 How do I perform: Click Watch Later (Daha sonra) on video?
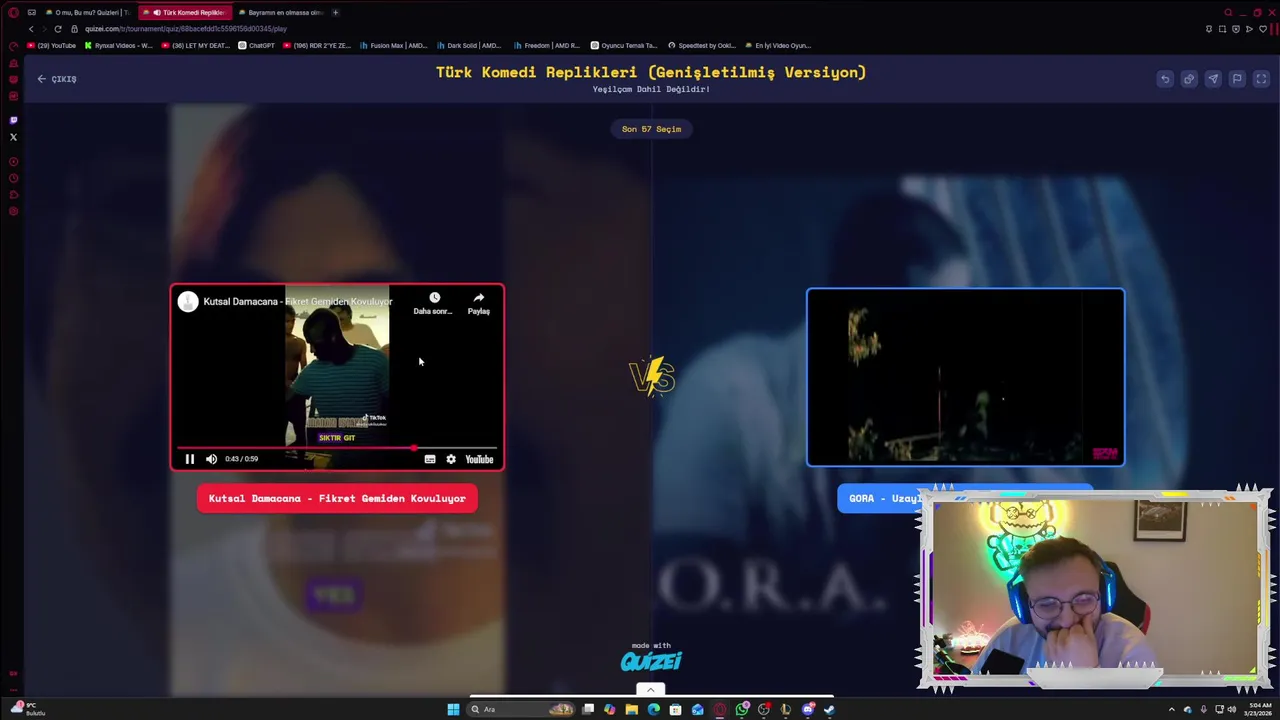pyautogui.click(x=433, y=303)
